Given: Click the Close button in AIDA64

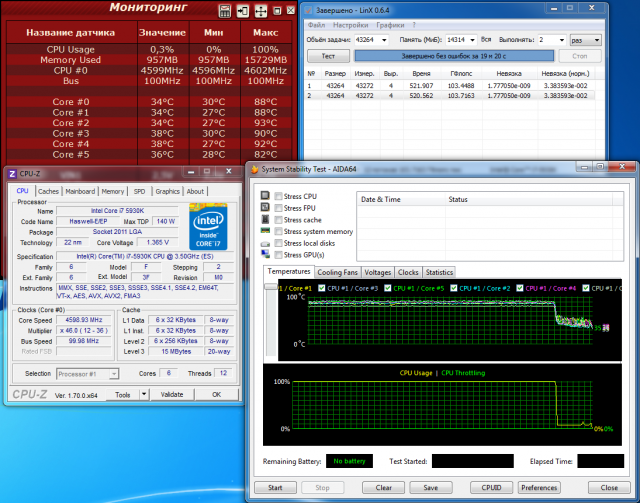Looking at the screenshot, I should [x=609, y=487].
